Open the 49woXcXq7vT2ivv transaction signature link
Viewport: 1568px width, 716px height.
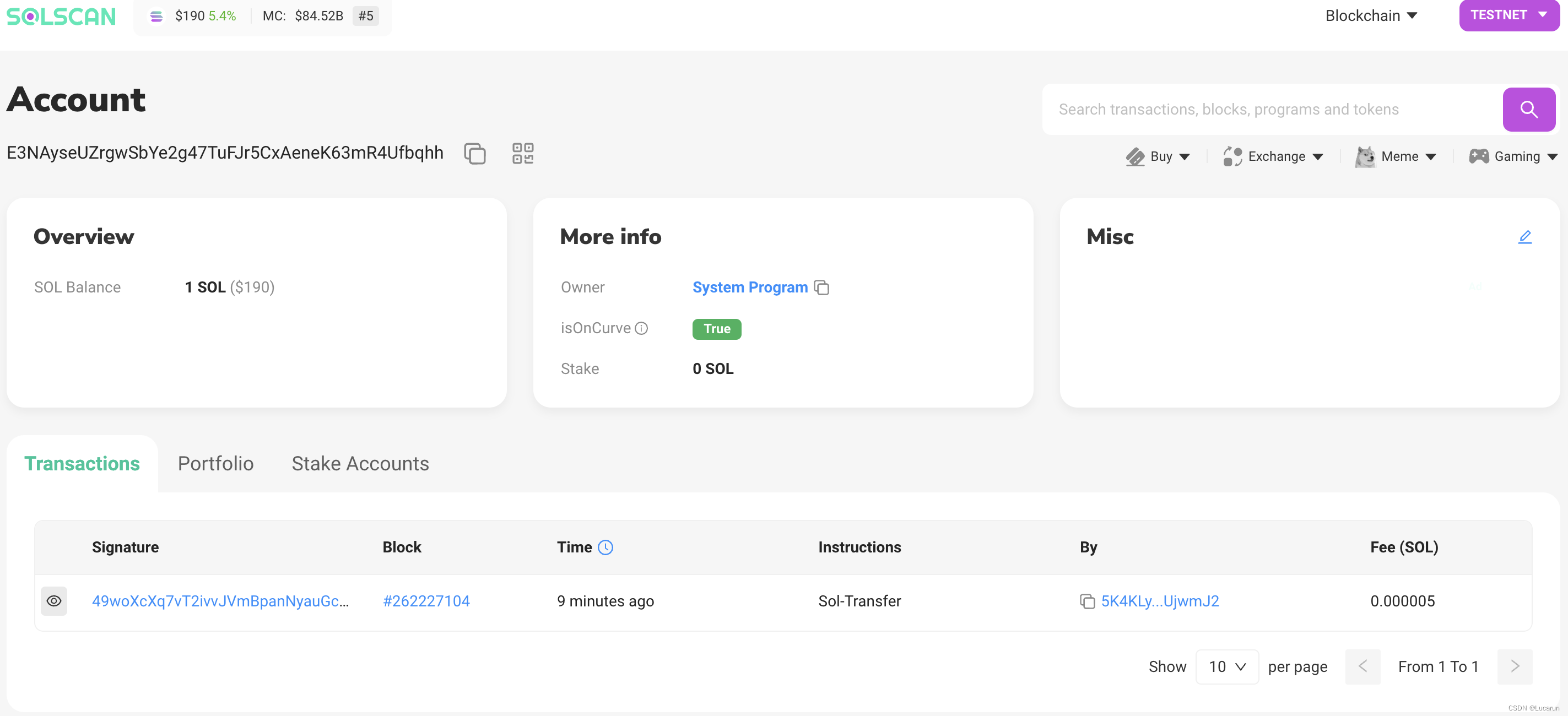click(220, 601)
